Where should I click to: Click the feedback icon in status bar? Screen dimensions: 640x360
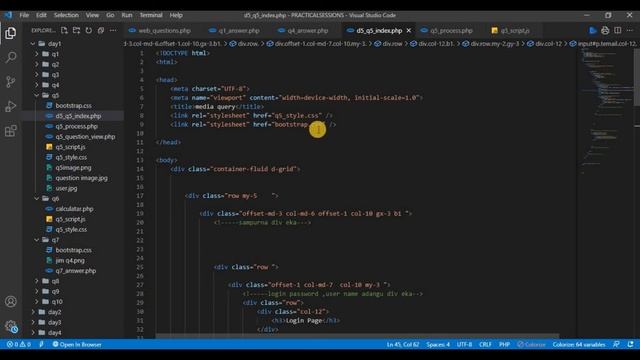tap(616, 344)
